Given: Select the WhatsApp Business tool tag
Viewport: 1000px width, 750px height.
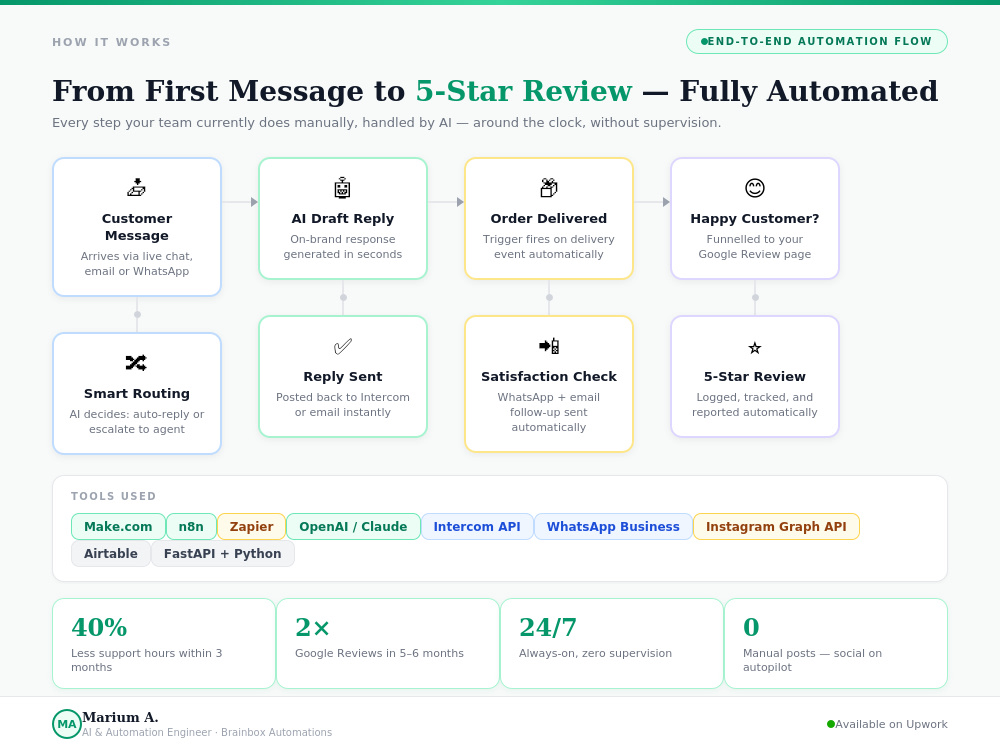Looking at the screenshot, I should (613, 527).
